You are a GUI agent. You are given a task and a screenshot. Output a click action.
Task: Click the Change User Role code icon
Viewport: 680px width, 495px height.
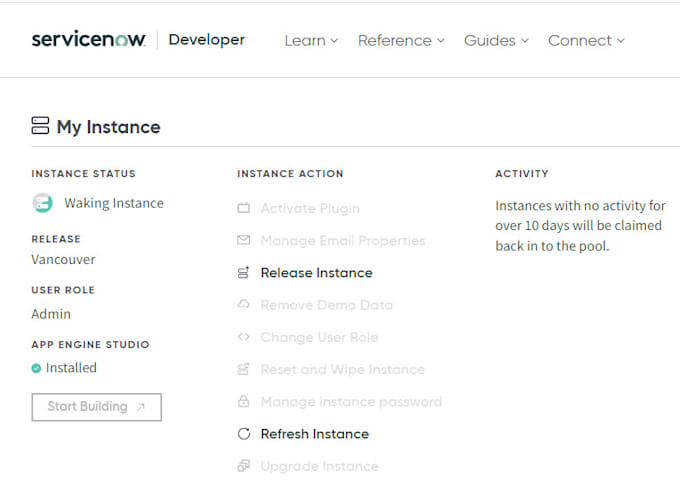tap(244, 337)
